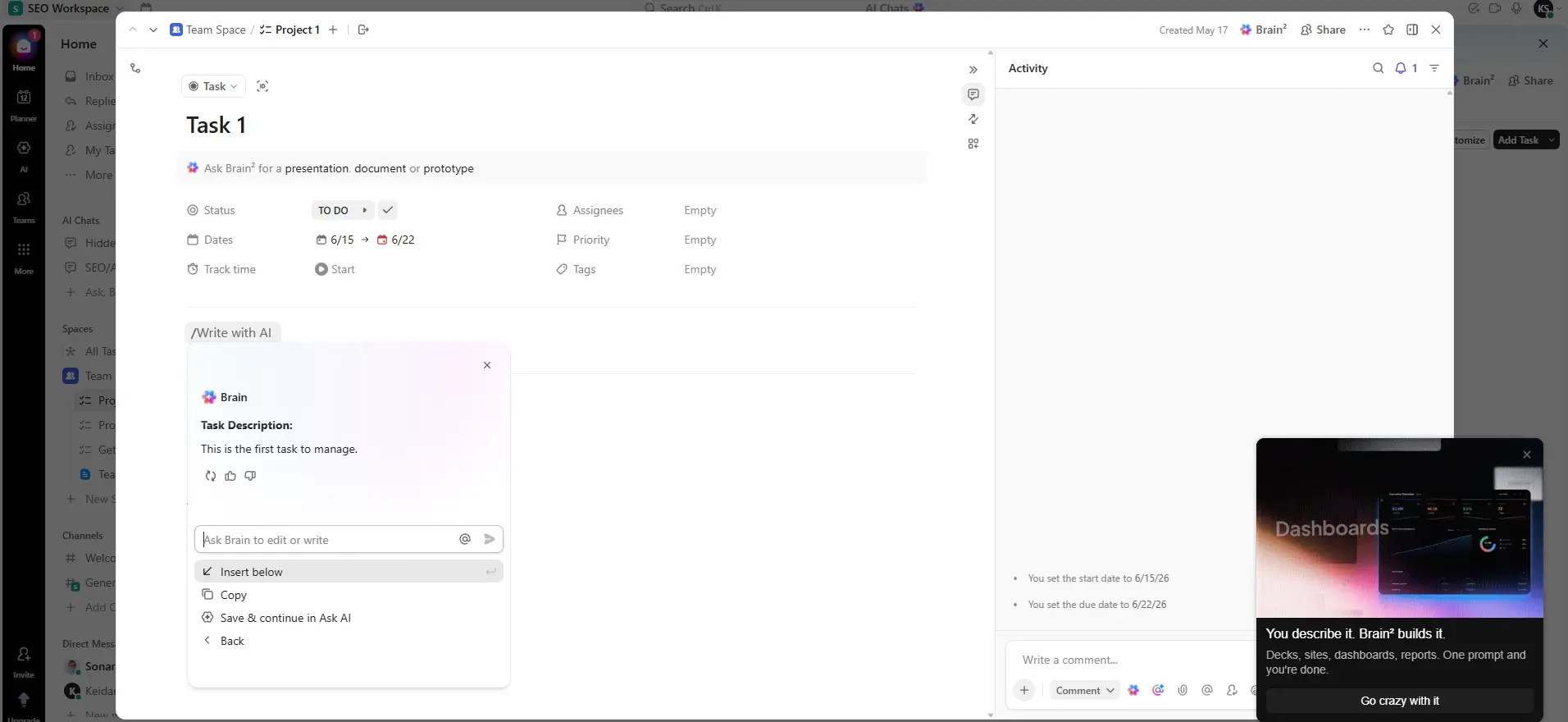Open the Task type dropdown

(214, 86)
